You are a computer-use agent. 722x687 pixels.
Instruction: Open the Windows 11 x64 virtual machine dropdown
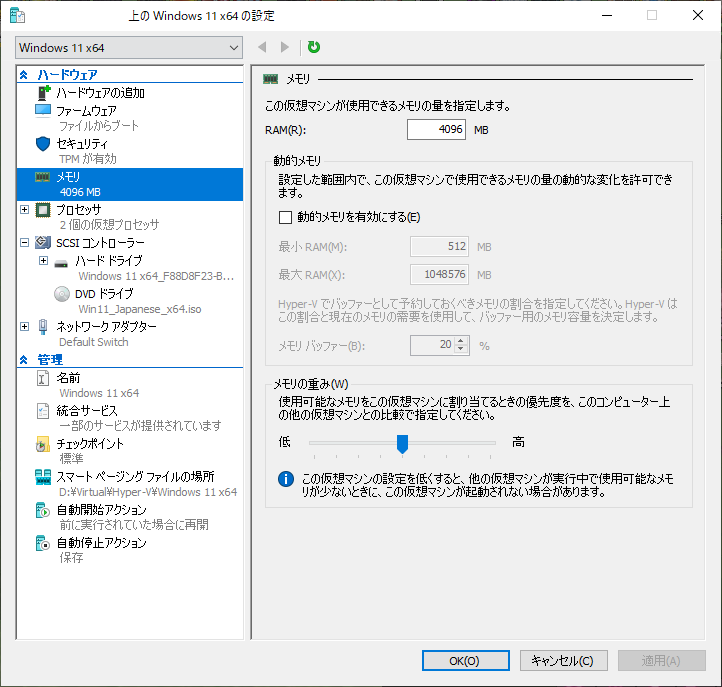129,48
